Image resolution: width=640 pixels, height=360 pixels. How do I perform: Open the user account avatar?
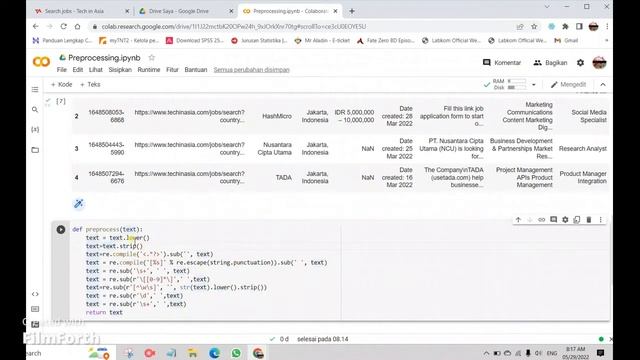pos(599,62)
